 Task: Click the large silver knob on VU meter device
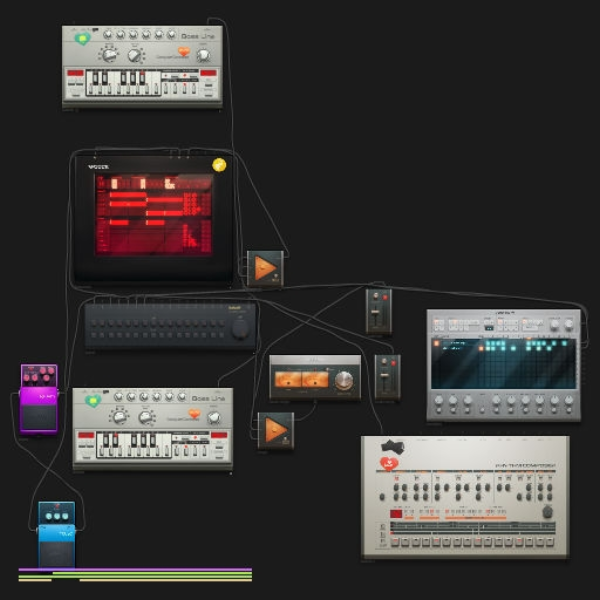tap(344, 380)
